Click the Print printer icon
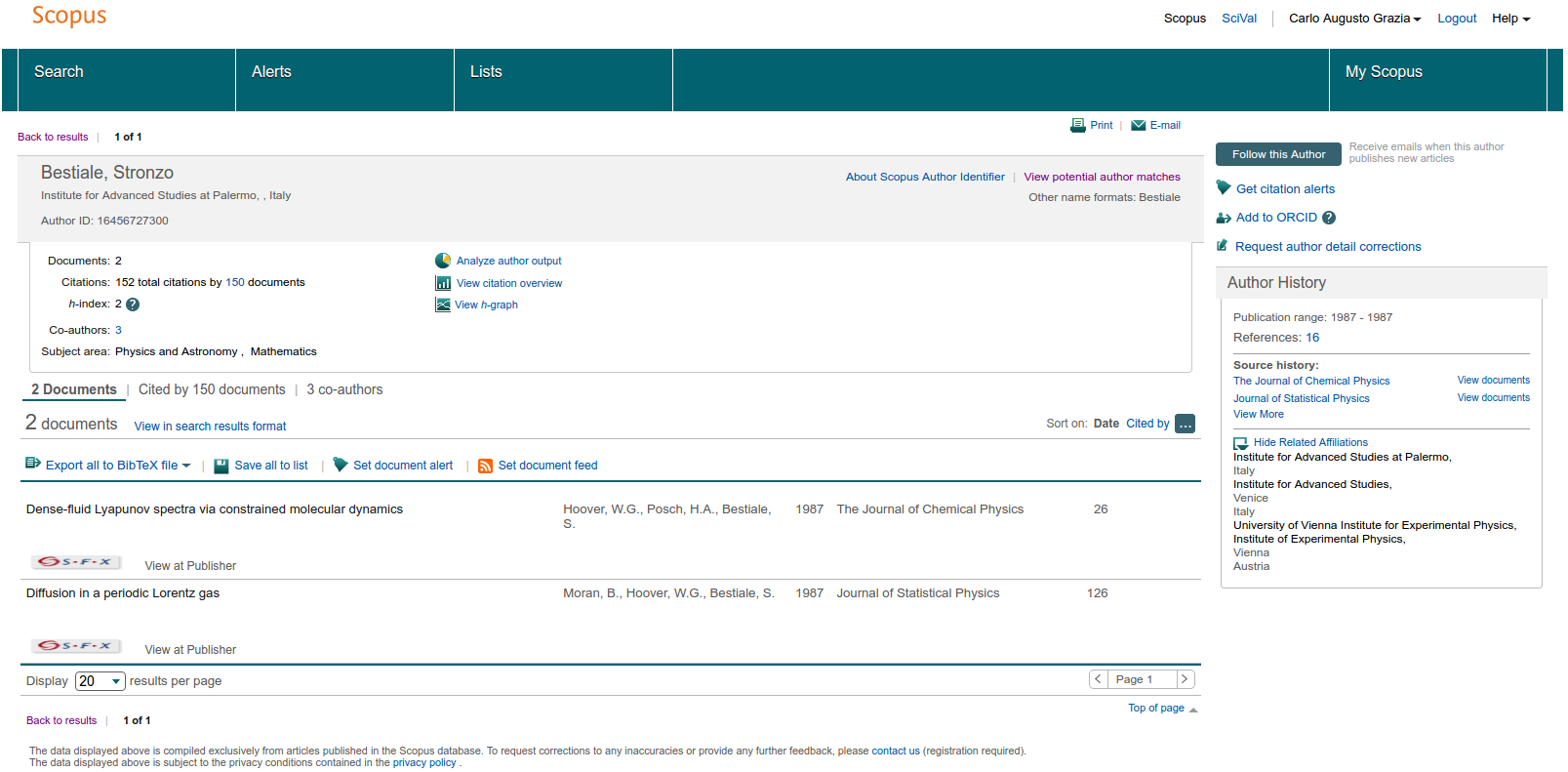Viewport: 1568px width, 772px height. click(1077, 125)
